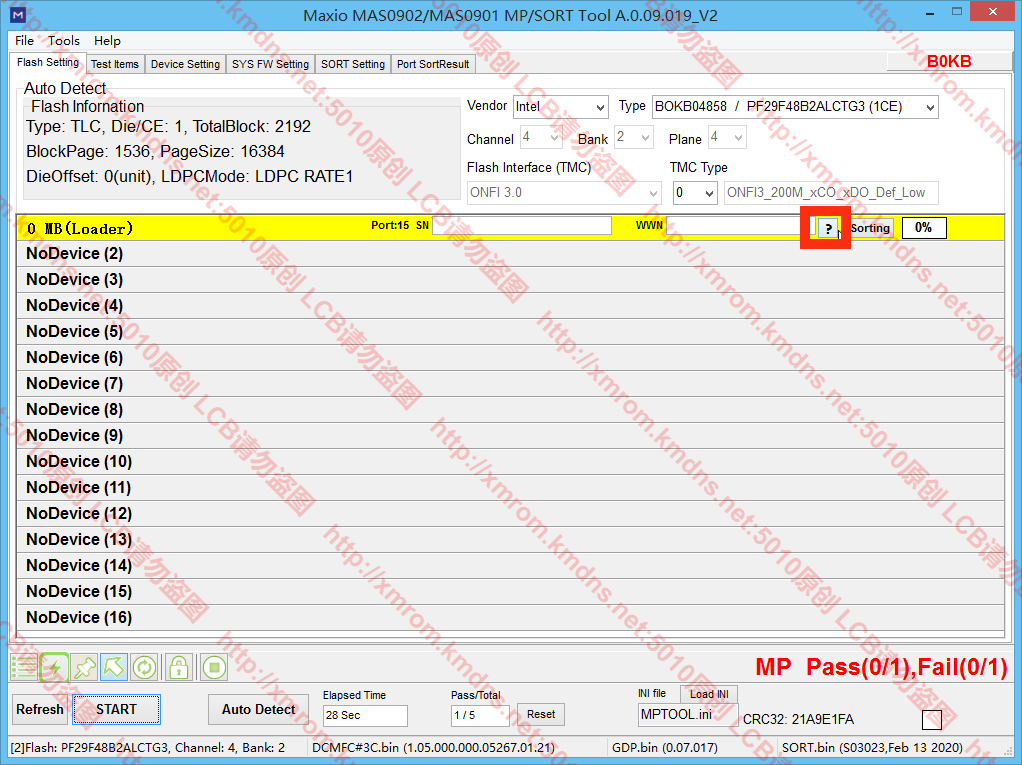
Task: Click the empty square box beside CRC32
Action: click(931, 719)
